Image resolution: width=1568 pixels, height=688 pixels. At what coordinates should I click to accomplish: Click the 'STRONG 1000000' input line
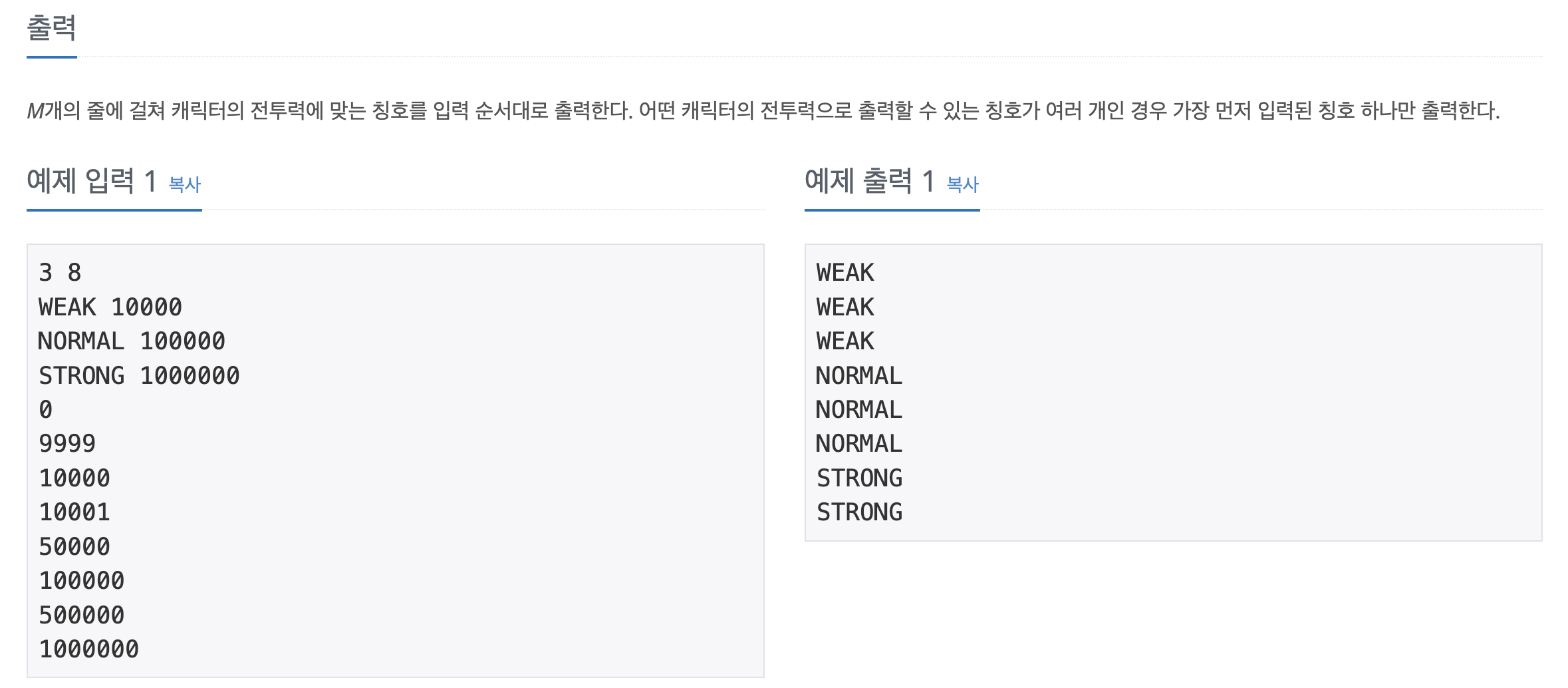[x=139, y=375]
